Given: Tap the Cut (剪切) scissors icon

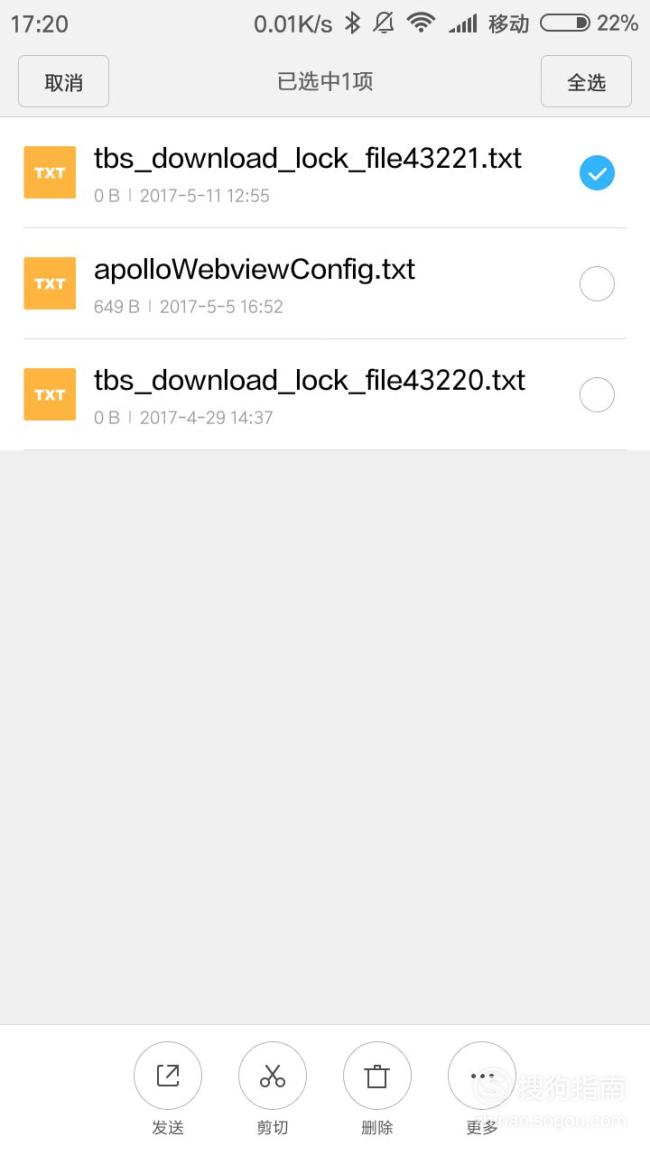Looking at the screenshot, I should (272, 1075).
